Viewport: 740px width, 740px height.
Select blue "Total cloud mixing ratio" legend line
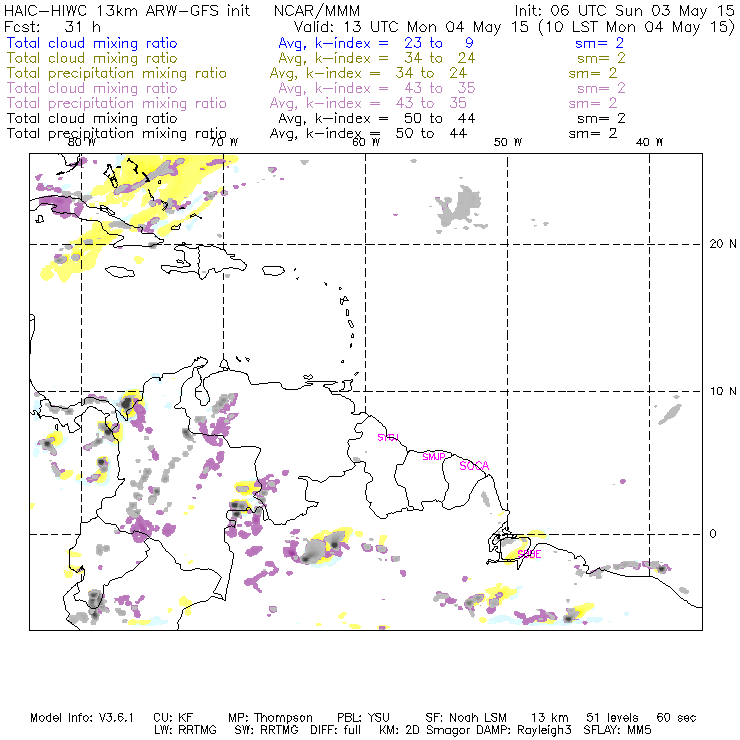pyautogui.click(x=92, y=43)
